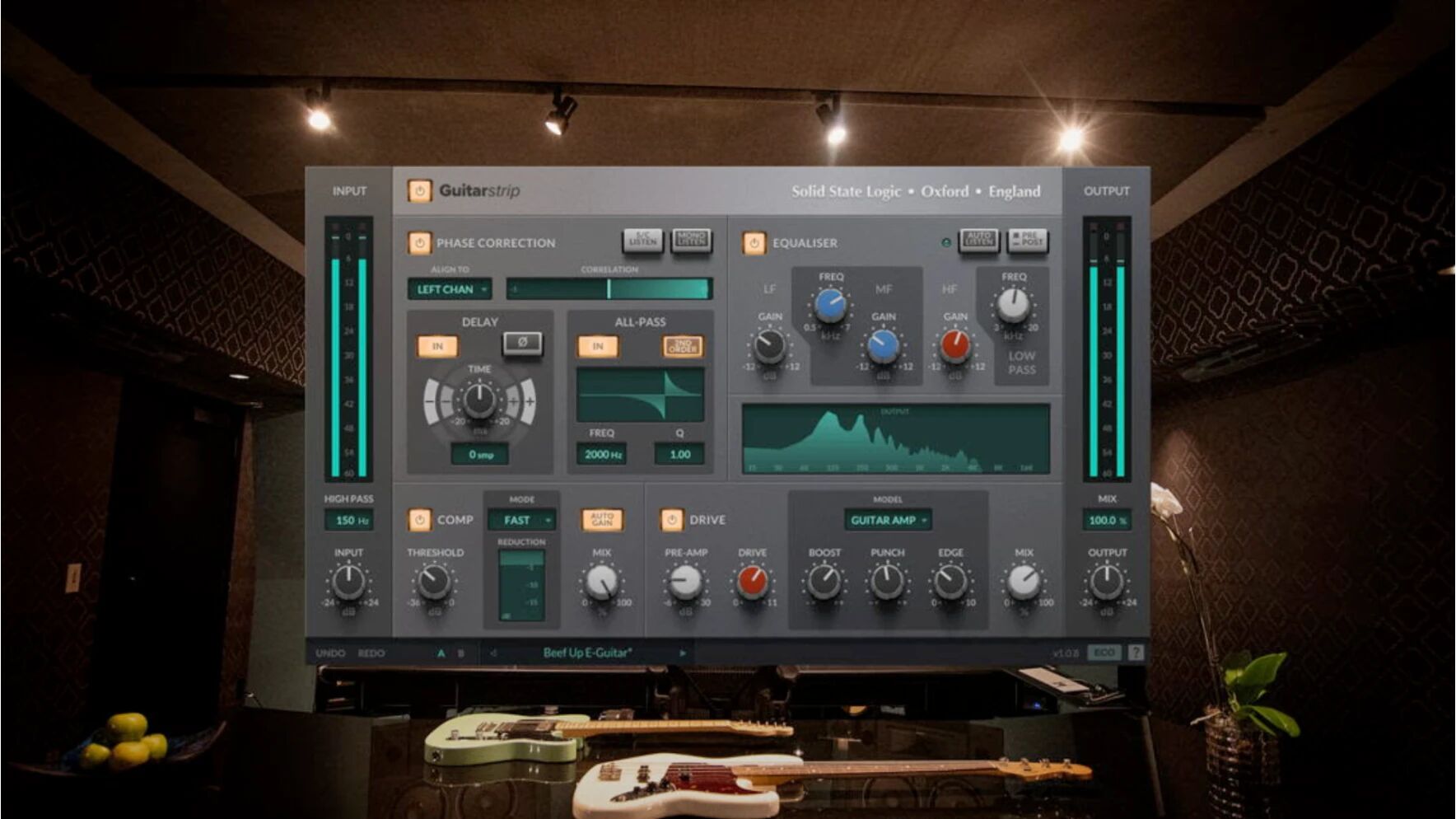Viewport: 1456px width, 819px height.
Task: Click the previous preset arrow
Action: (x=493, y=653)
